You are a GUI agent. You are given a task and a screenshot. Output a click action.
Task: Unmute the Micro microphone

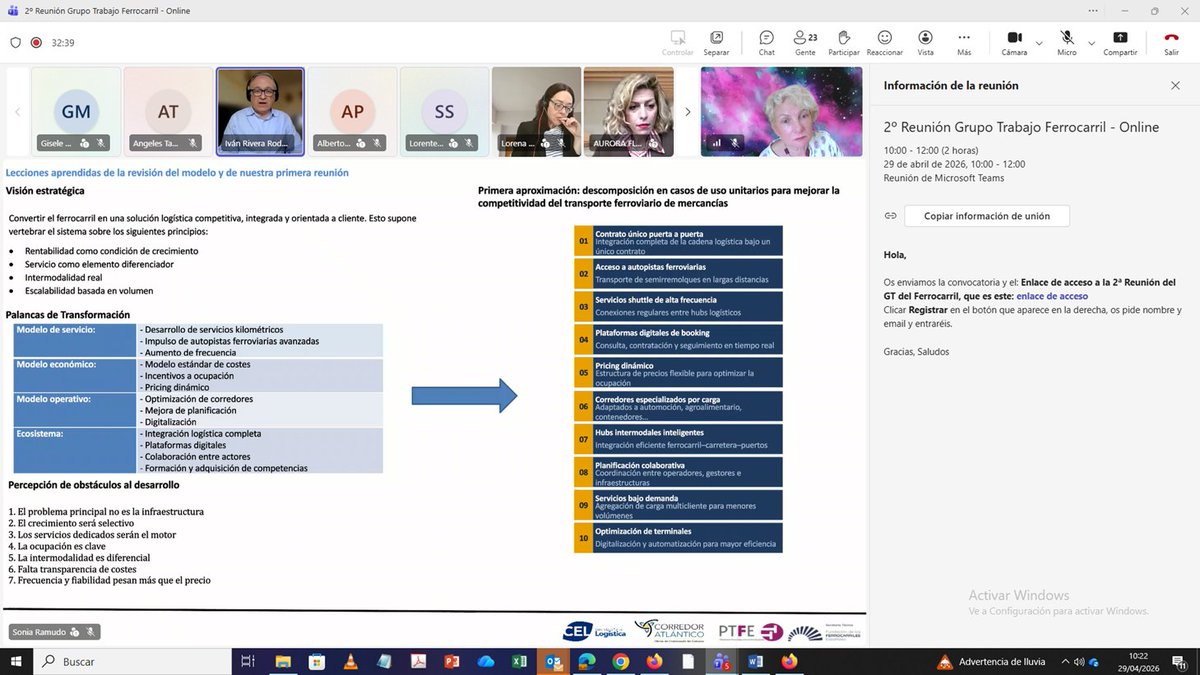tap(1066, 42)
